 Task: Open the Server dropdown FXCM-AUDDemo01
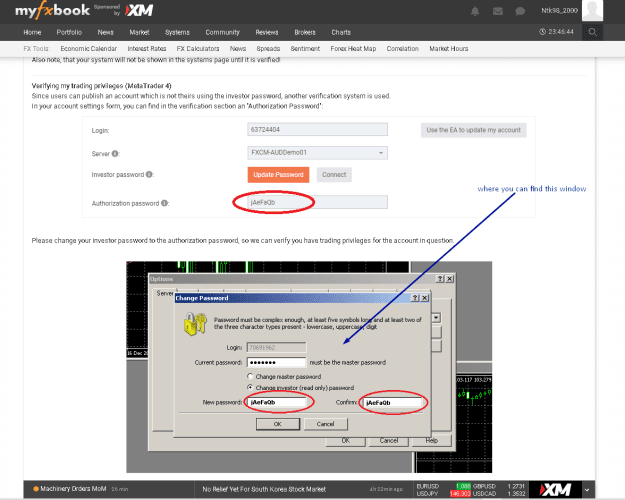[317, 153]
